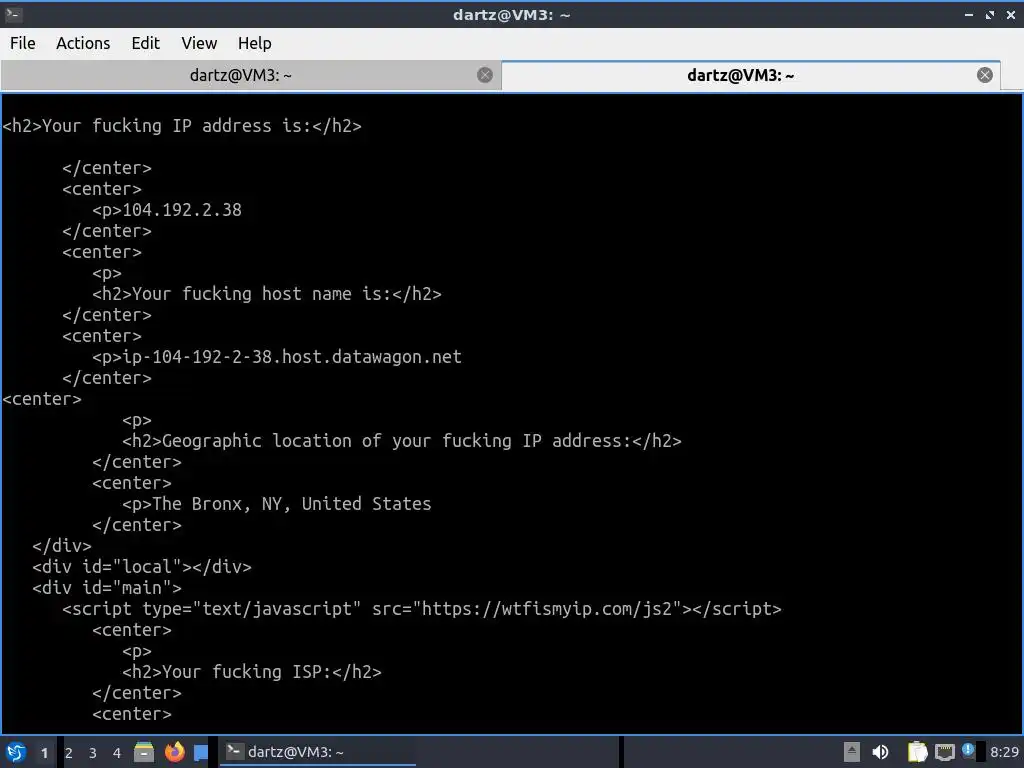Open the network status tray icon
Screen dimensions: 1024x768
pyautogui.click(x=945, y=752)
